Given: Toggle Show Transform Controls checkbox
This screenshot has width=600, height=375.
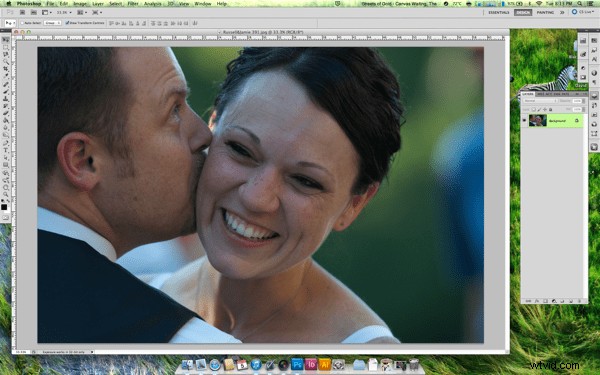Looking at the screenshot, I should point(67,23).
